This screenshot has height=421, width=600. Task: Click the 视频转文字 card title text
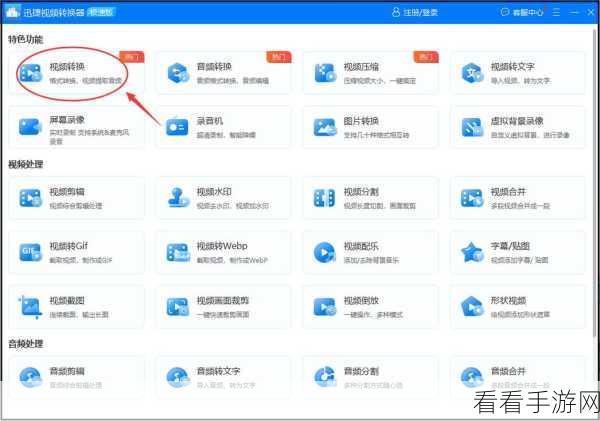click(x=513, y=67)
